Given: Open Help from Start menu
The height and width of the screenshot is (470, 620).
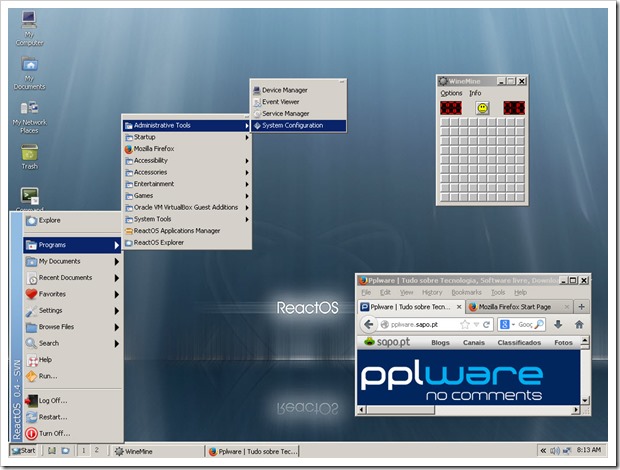Looking at the screenshot, I should click(x=73, y=360).
